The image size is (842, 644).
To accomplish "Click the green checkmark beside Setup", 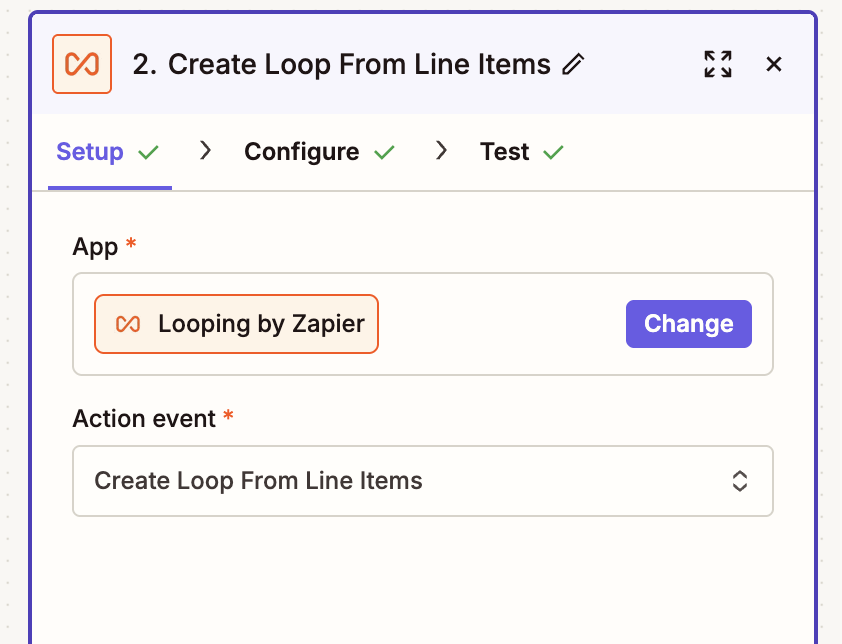I will (x=149, y=153).
